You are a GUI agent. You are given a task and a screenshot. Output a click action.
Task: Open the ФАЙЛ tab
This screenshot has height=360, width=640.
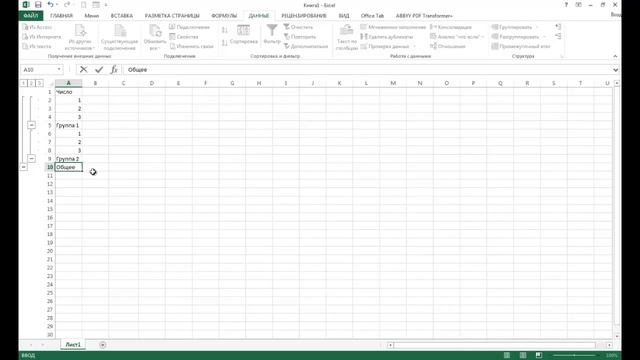(x=31, y=16)
